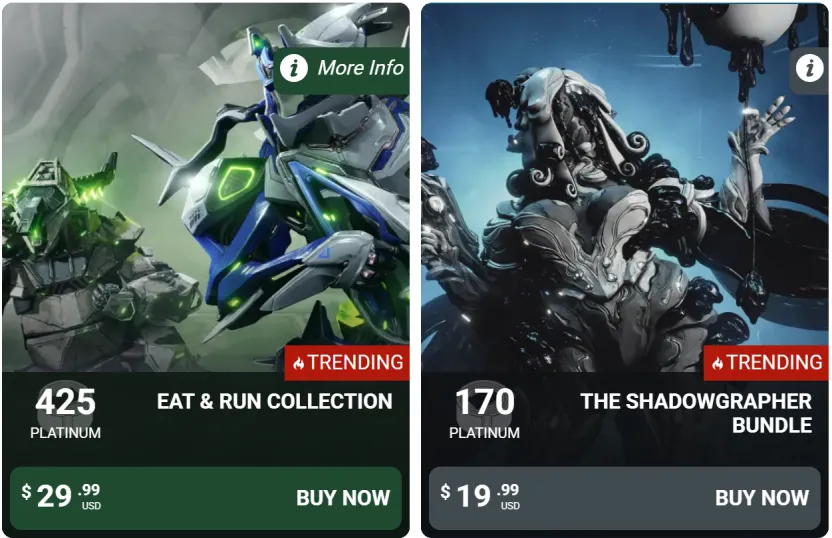The height and width of the screenshot is (538, 832).
Task: Select the Eat & Run Collection artwork
Action: coord(206,188)
